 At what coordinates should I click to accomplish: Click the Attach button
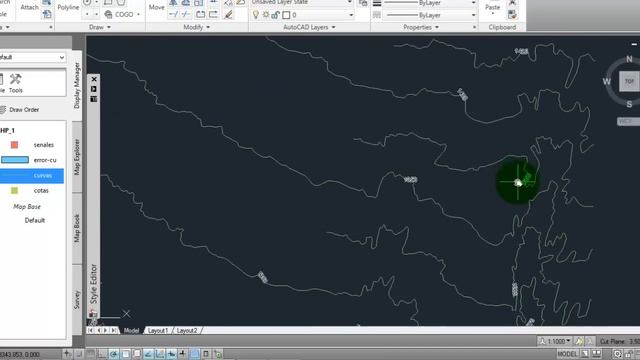pyautogui.click(x=29, y=7)
